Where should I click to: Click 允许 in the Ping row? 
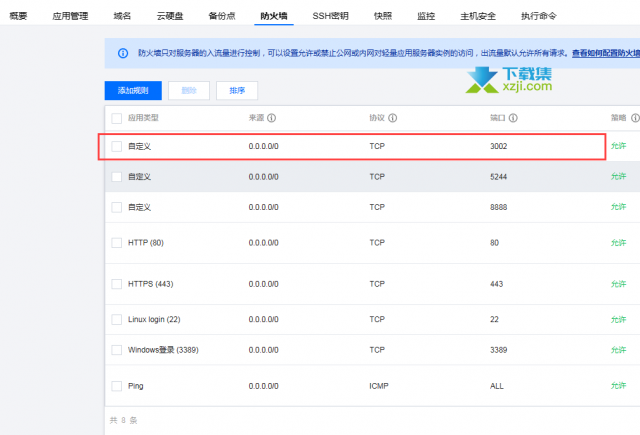click(x=618, y=386)
